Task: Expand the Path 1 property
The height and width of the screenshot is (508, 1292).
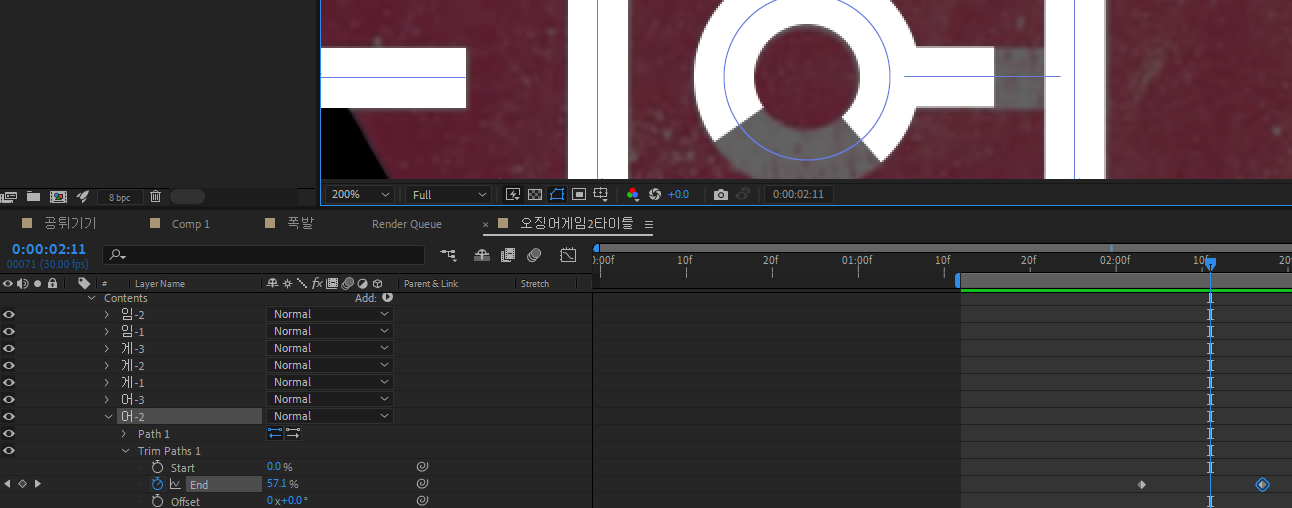Action: [x=124, y=434]
